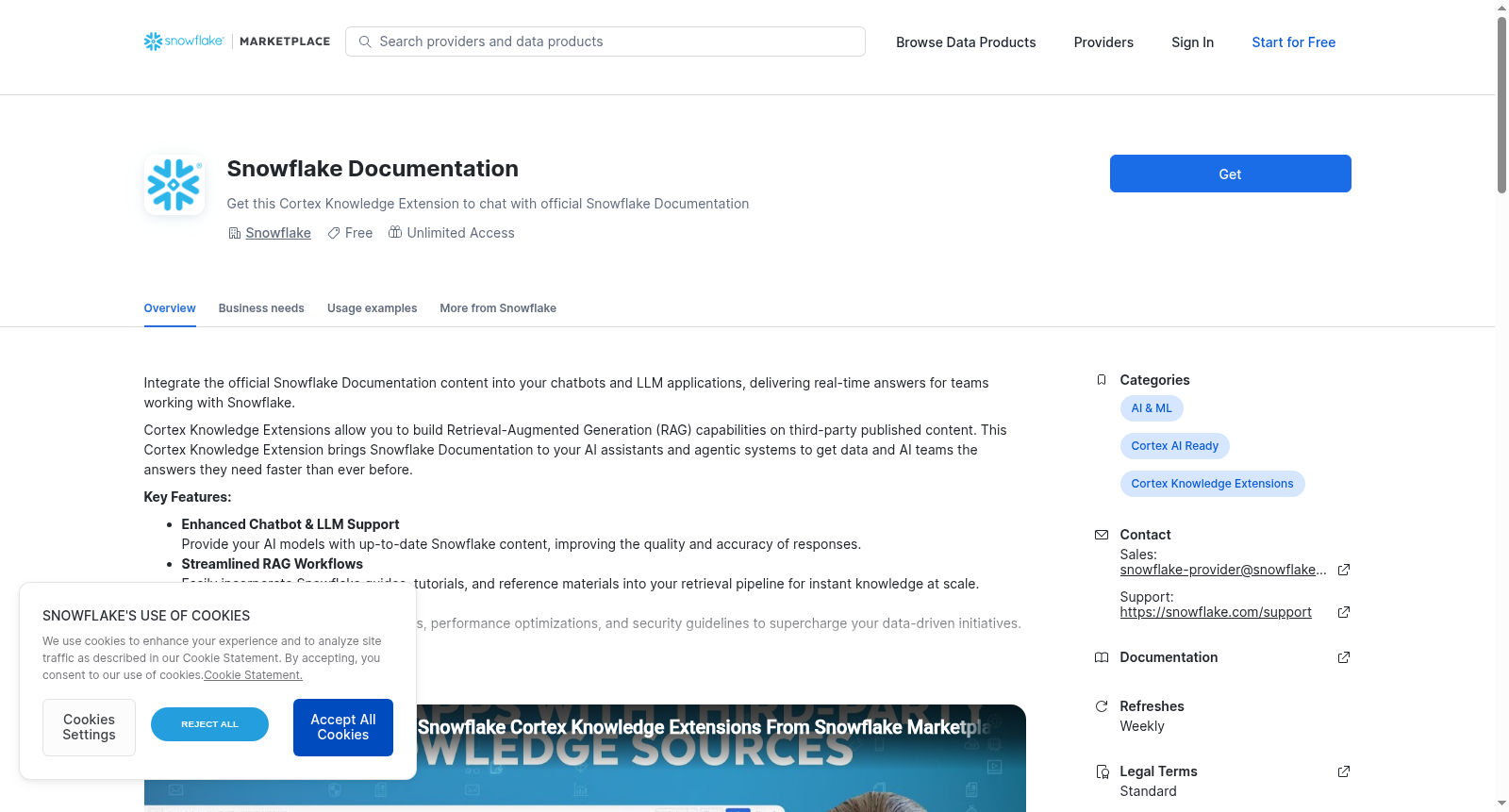The width and height of the screenshot is (1509, 812).
Task: Click the Documentation sidebar heading
Action: click(x=1169, y=657)
